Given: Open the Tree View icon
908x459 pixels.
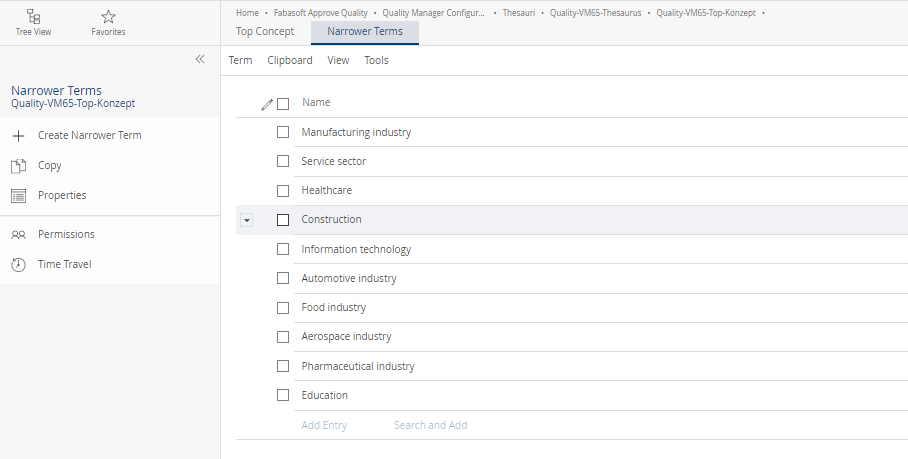Looking at the screenshot, I should 34,17.
